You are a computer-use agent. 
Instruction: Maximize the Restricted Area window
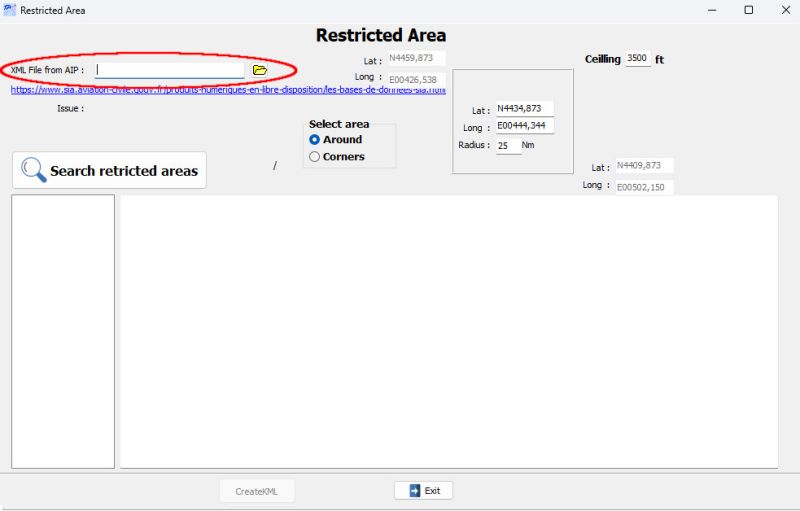click(748, 10)
